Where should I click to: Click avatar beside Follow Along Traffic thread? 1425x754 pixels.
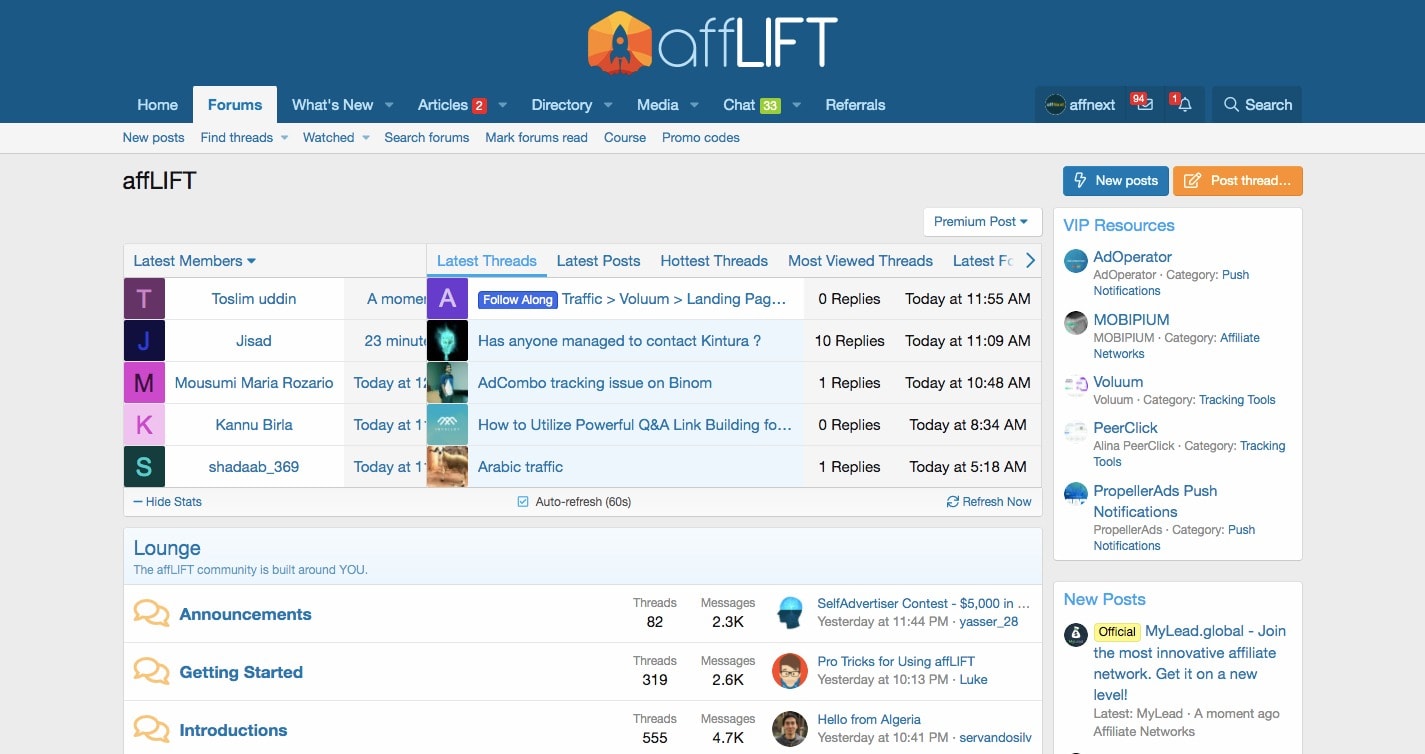[x=447, y=298]
